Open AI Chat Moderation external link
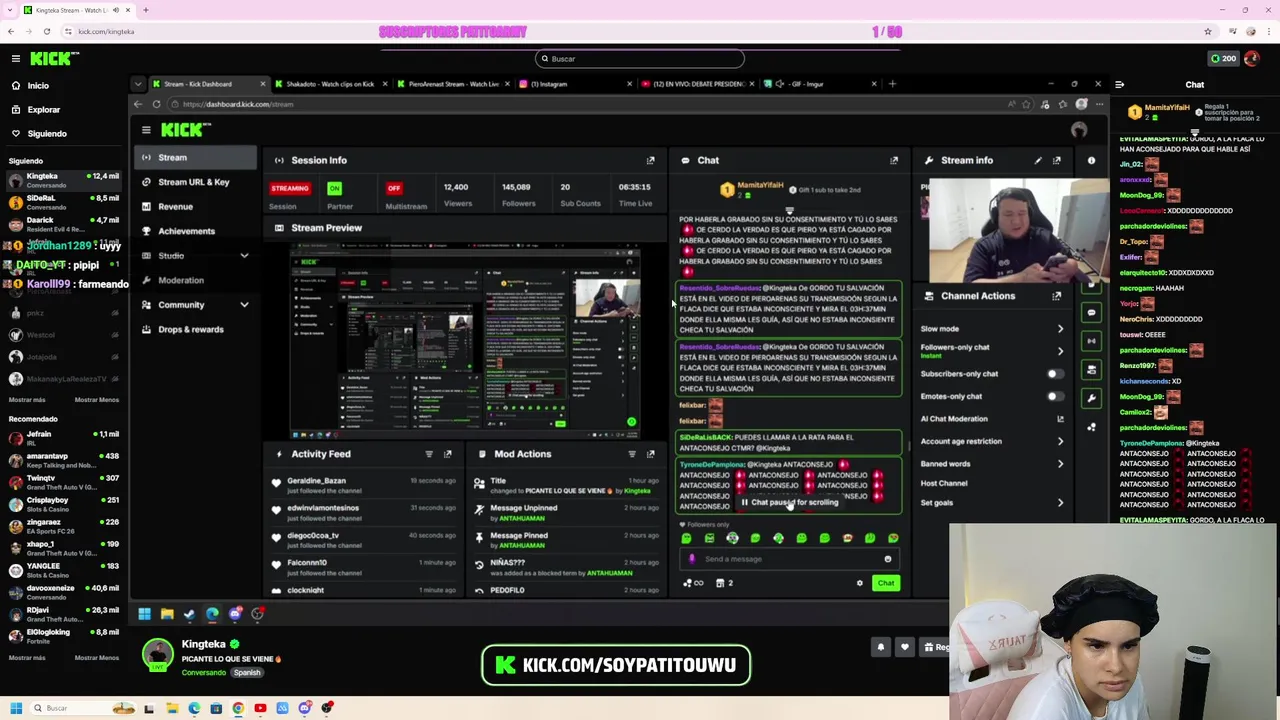This screenshot has height=720, width=1280. [x=1060, y=419]
